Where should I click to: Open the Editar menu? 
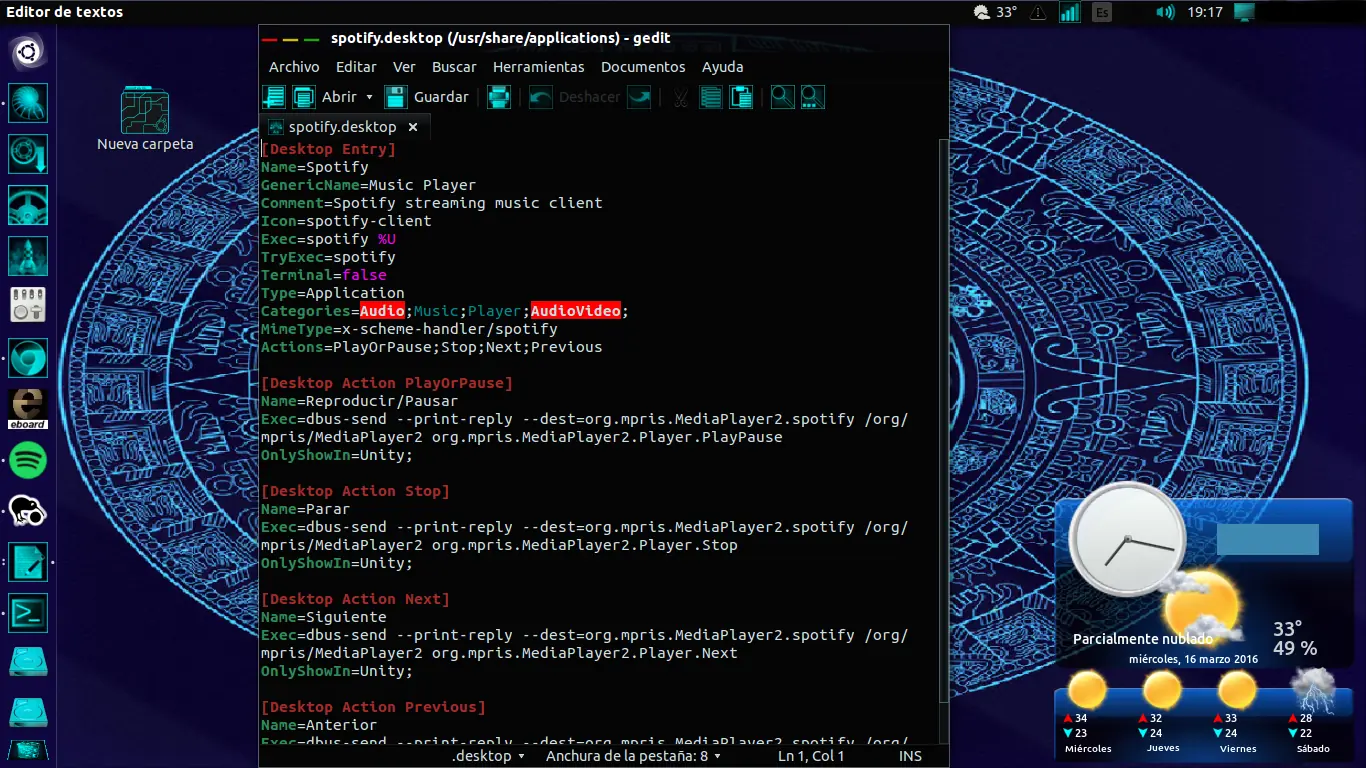(x=356, y=67)
